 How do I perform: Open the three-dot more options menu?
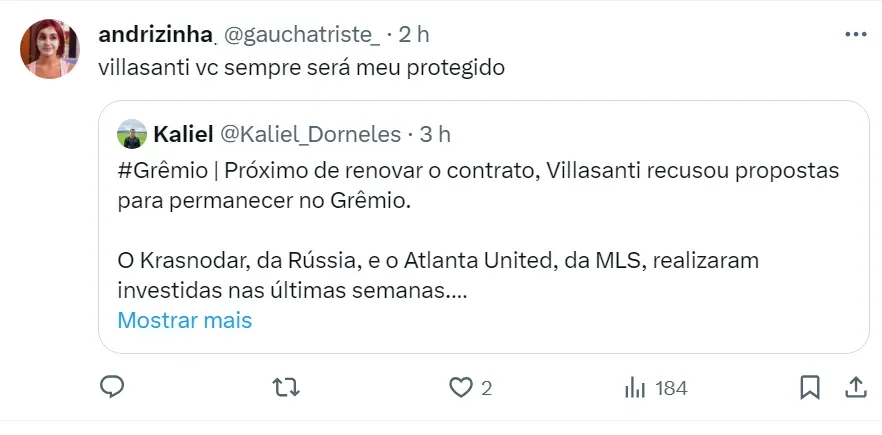pyautogui.click(x=856, y=34)
